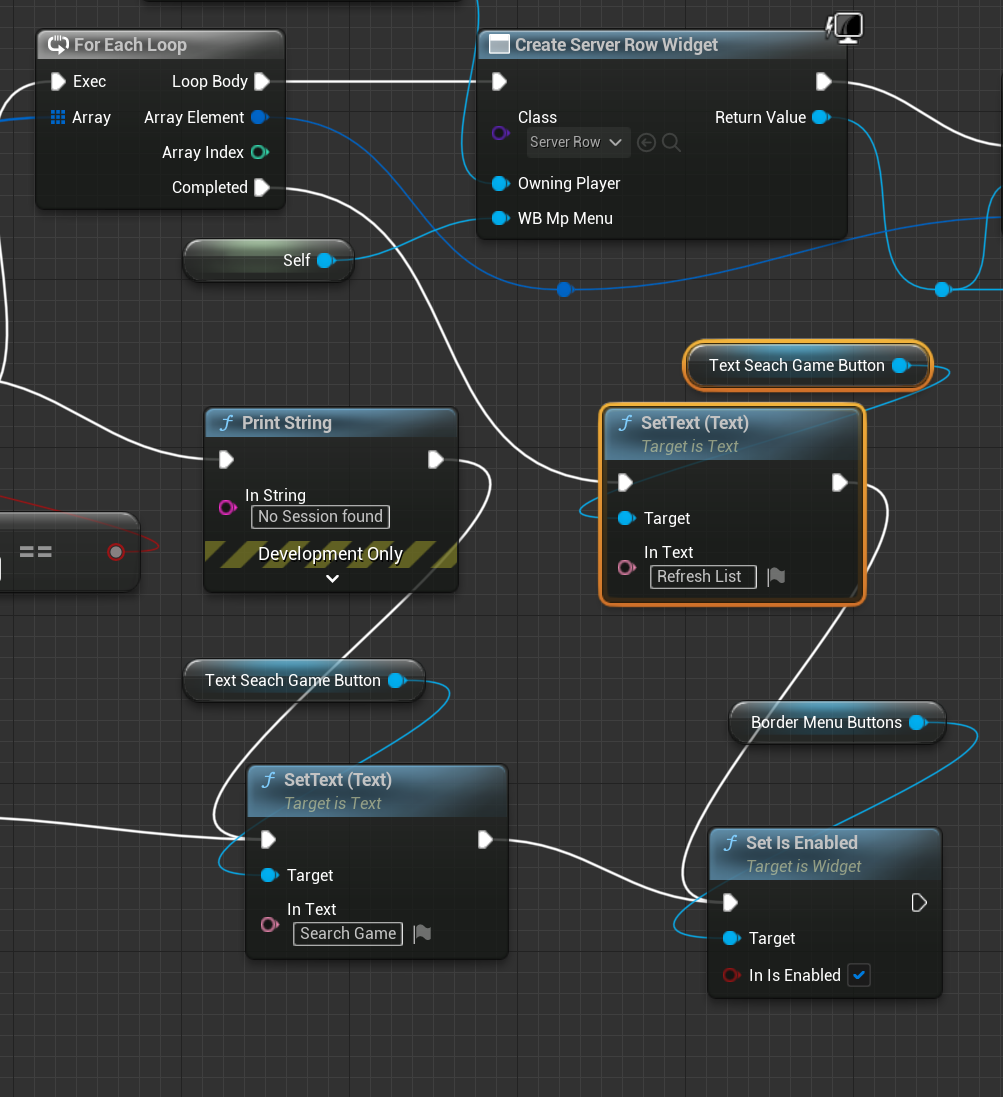Viewport: 1003px width, 1097px height.
Task: Click Create Server Row Widget exec output pin
Action: (x=824, y=82)
